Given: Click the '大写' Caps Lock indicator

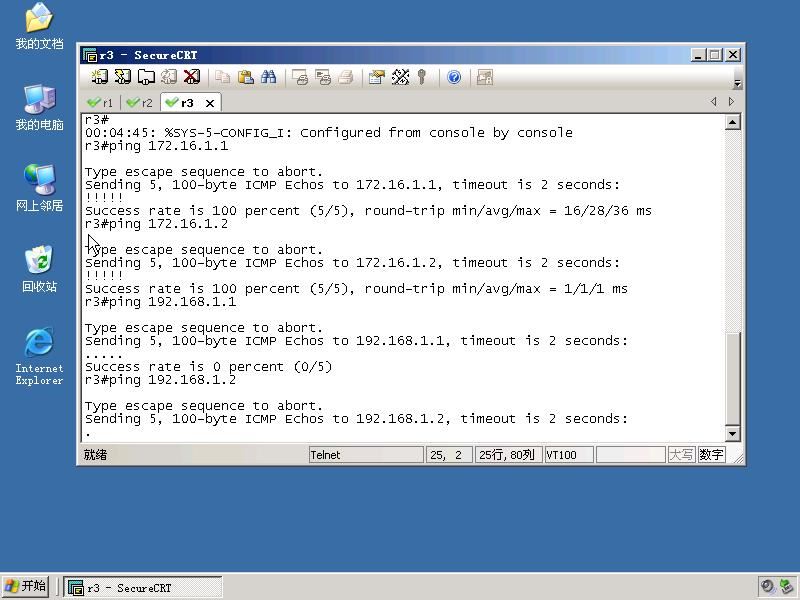Looking at the screenshot, I should [x=681, y=455].
